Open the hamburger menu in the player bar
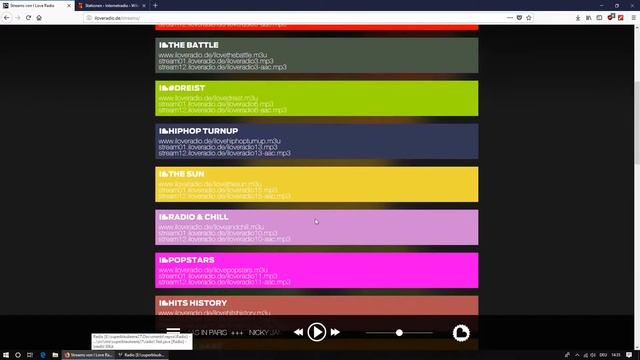Viewport: 640px width, 360px height. tap(173, 331)
